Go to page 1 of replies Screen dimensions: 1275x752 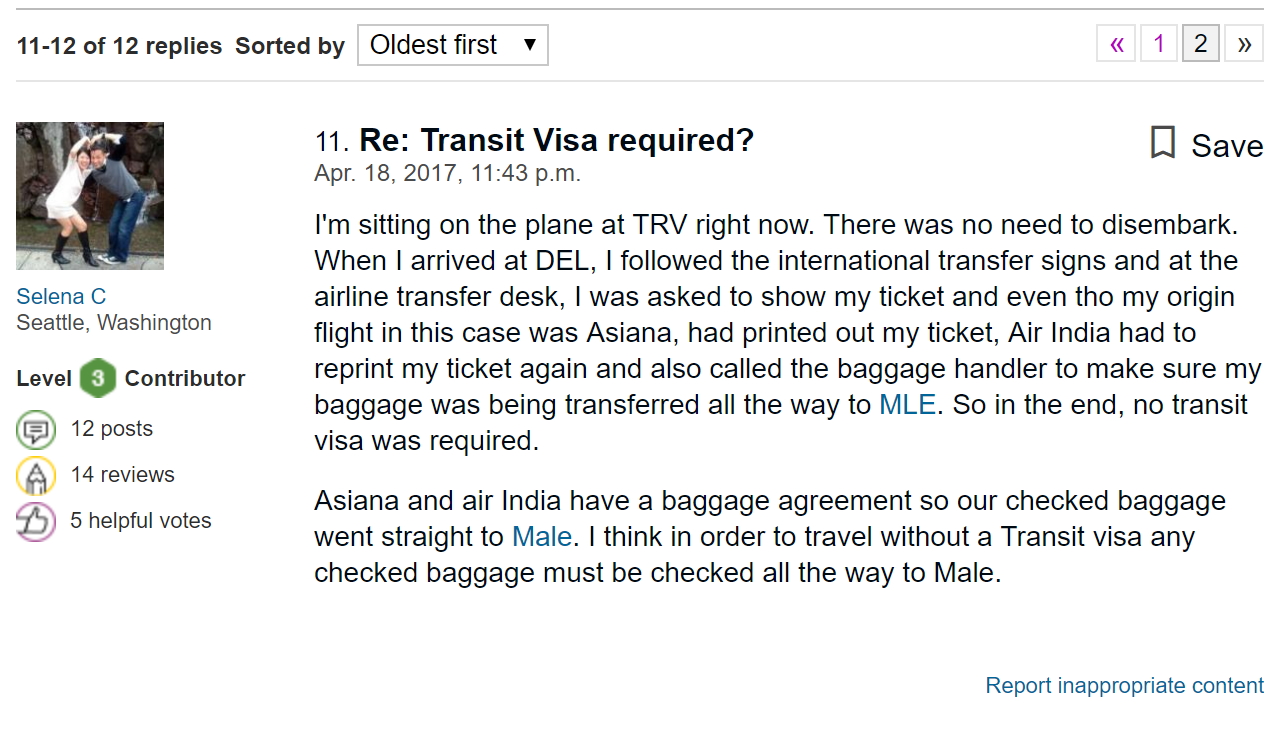pyautogui.click(x=1159, y=44)
